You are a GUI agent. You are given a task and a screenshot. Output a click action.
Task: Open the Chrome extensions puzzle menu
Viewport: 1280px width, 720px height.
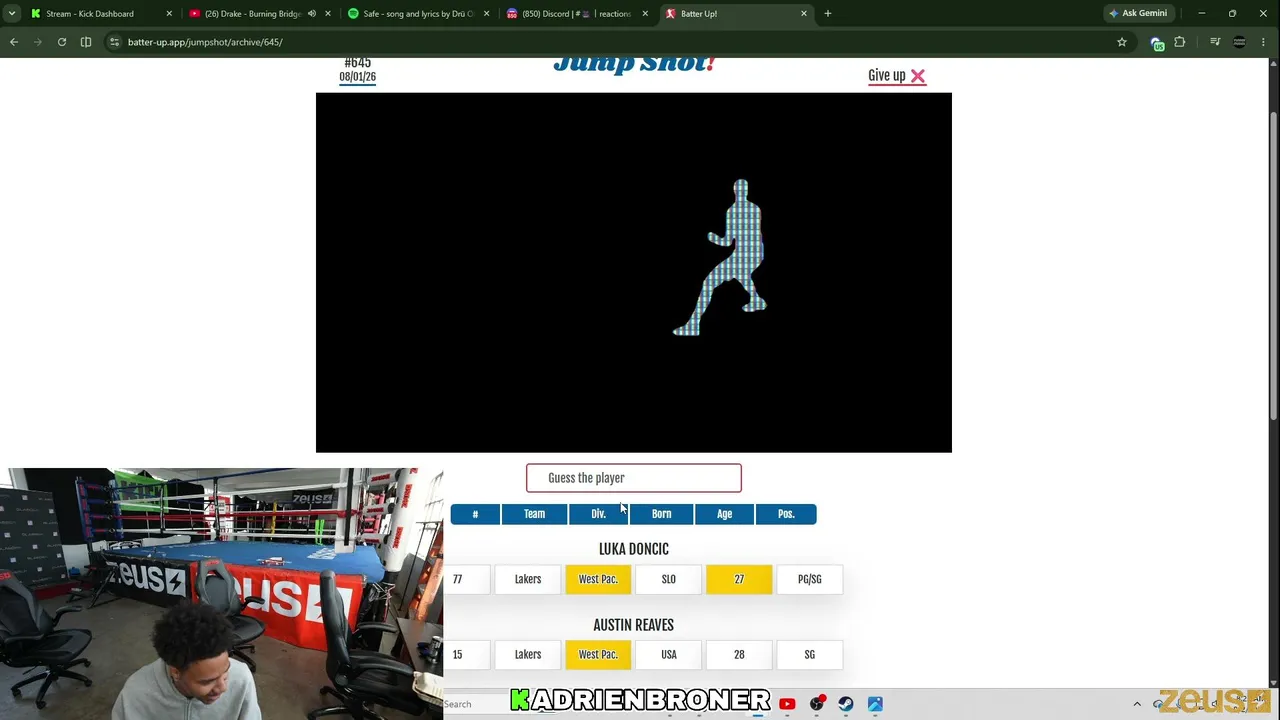1180,42
